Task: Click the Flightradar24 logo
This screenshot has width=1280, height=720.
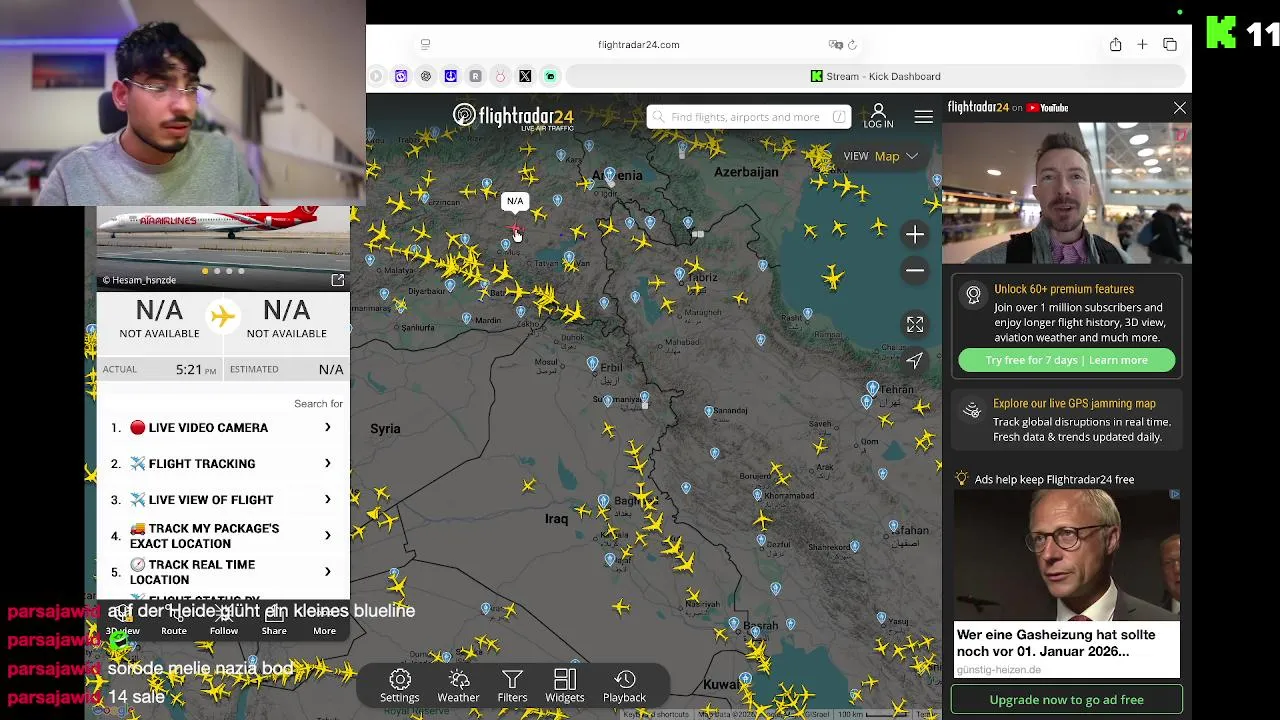Action: click(x=513, y=117)
